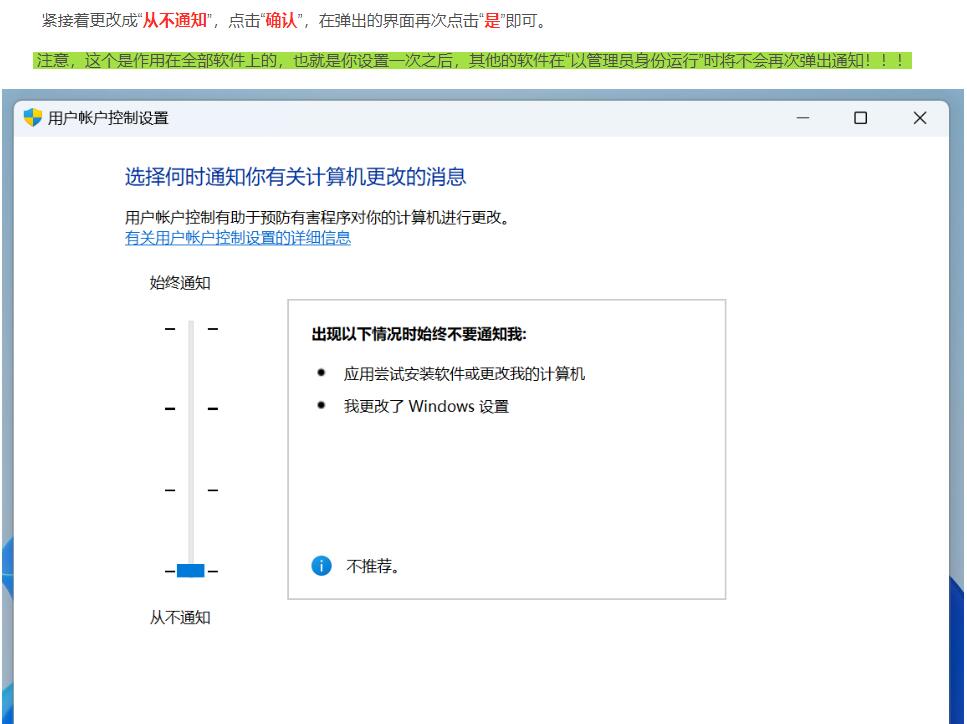967x724 pixels.
Task: Click the blue info icon beside 不推荐
Action: click(321, 566)
